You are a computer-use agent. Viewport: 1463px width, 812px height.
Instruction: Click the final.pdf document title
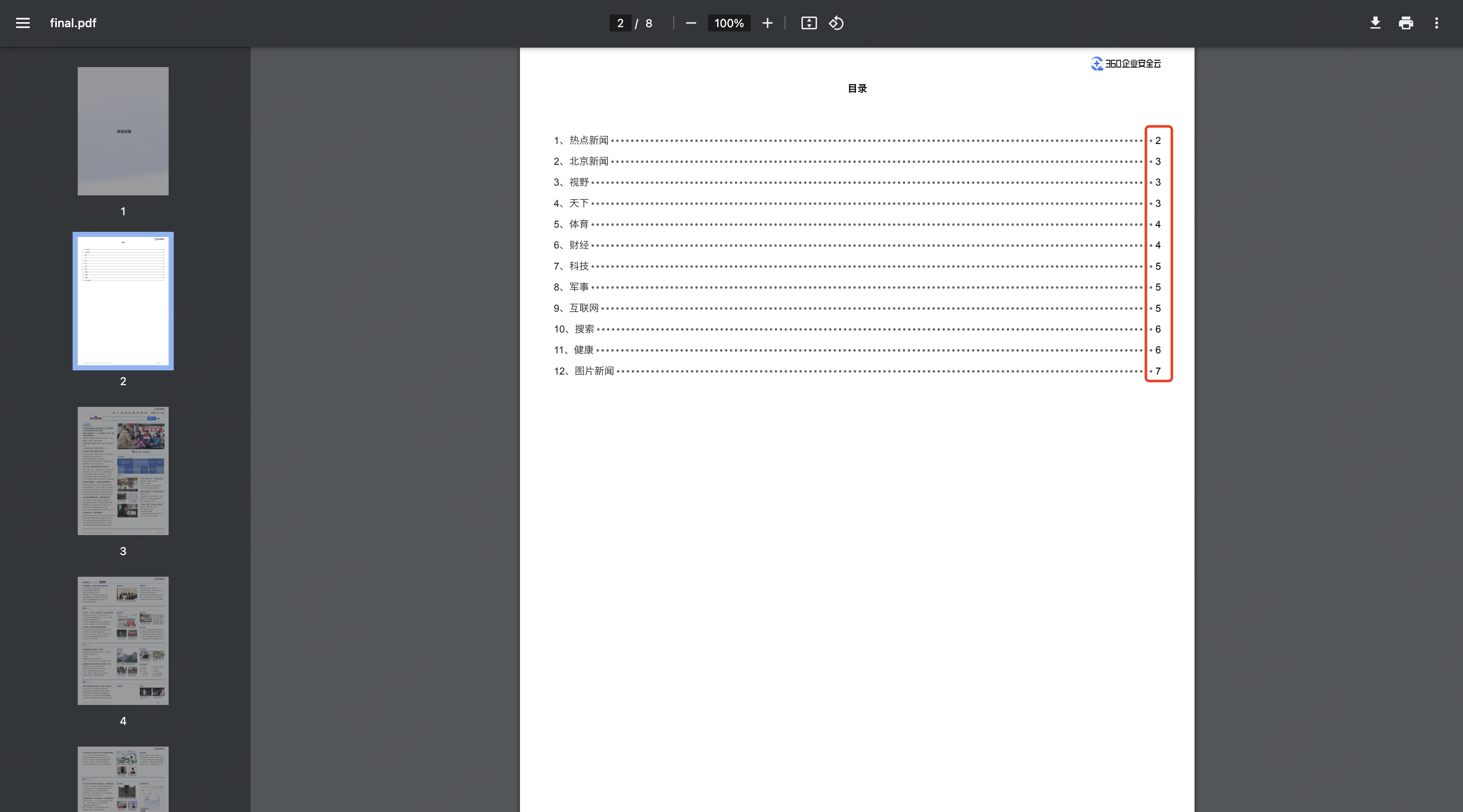(73, 23)
